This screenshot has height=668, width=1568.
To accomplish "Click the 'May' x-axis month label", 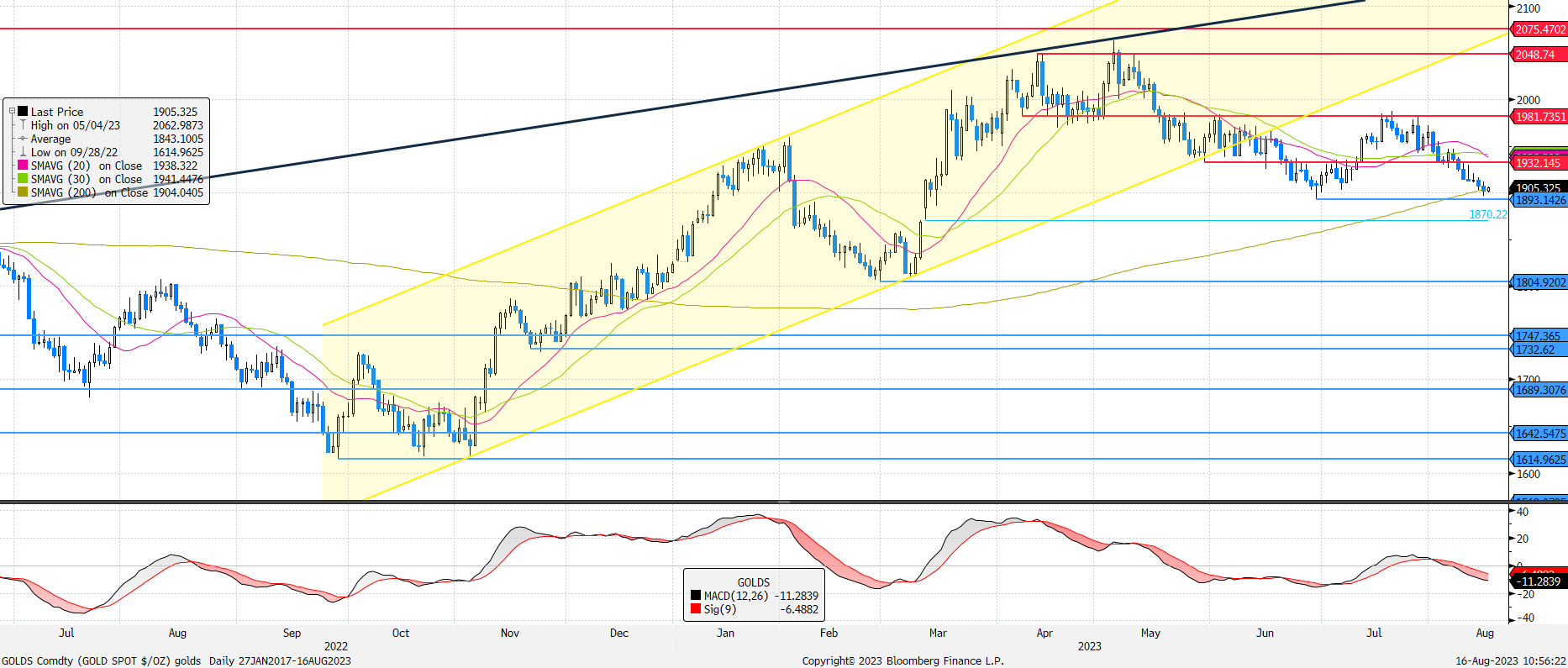I will tap(1150, 633).
